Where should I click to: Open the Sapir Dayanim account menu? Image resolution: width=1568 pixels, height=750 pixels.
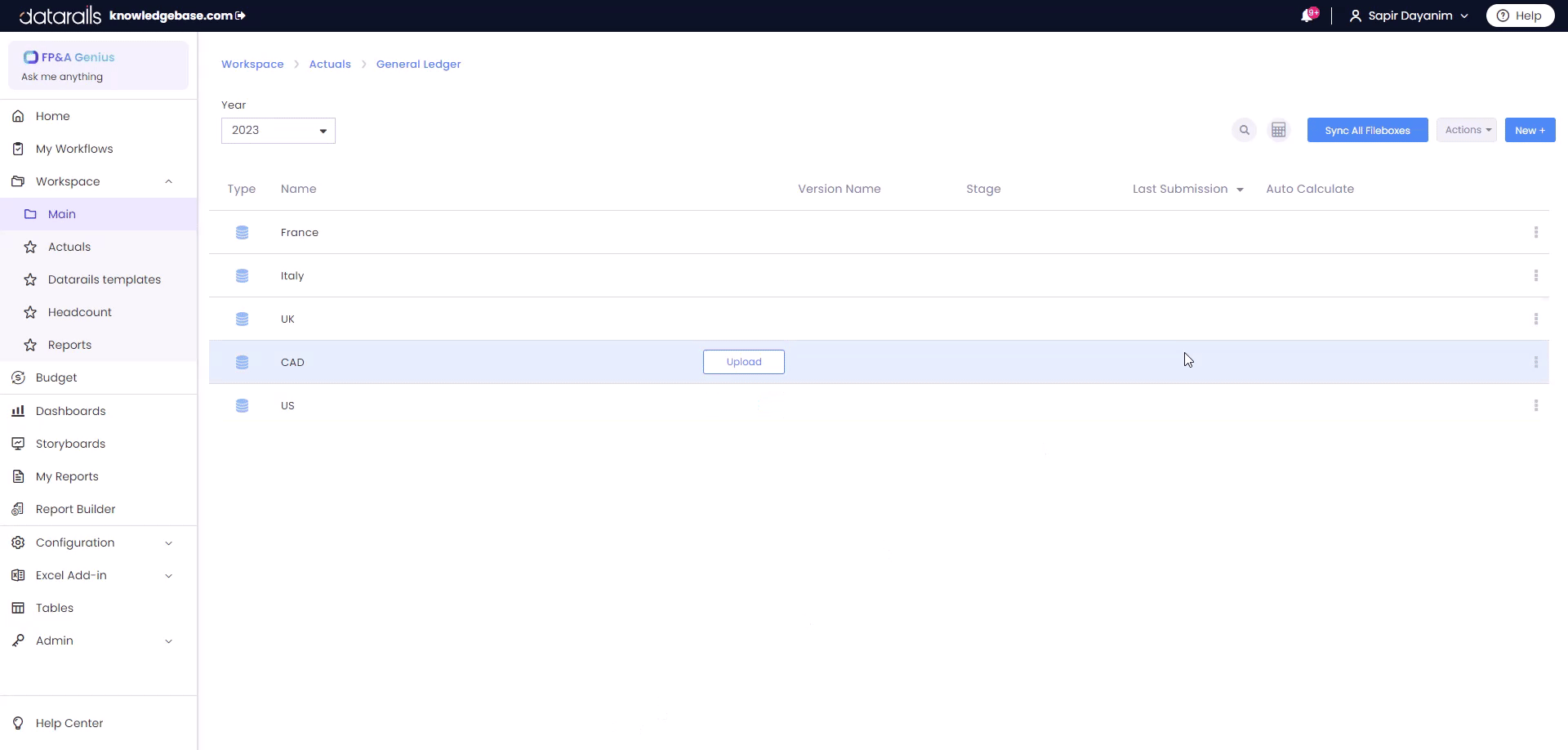1407,15
